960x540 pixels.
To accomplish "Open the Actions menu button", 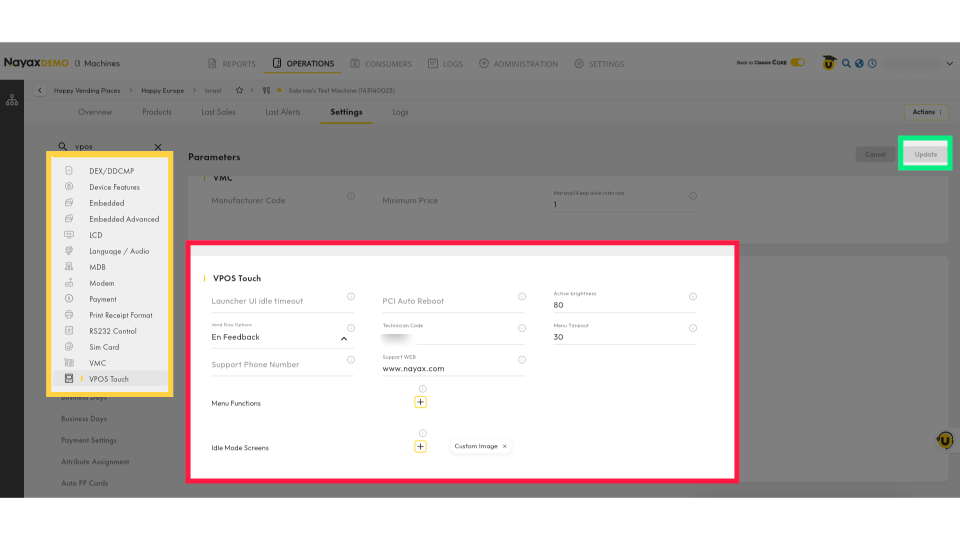I will tap(926, 112).
